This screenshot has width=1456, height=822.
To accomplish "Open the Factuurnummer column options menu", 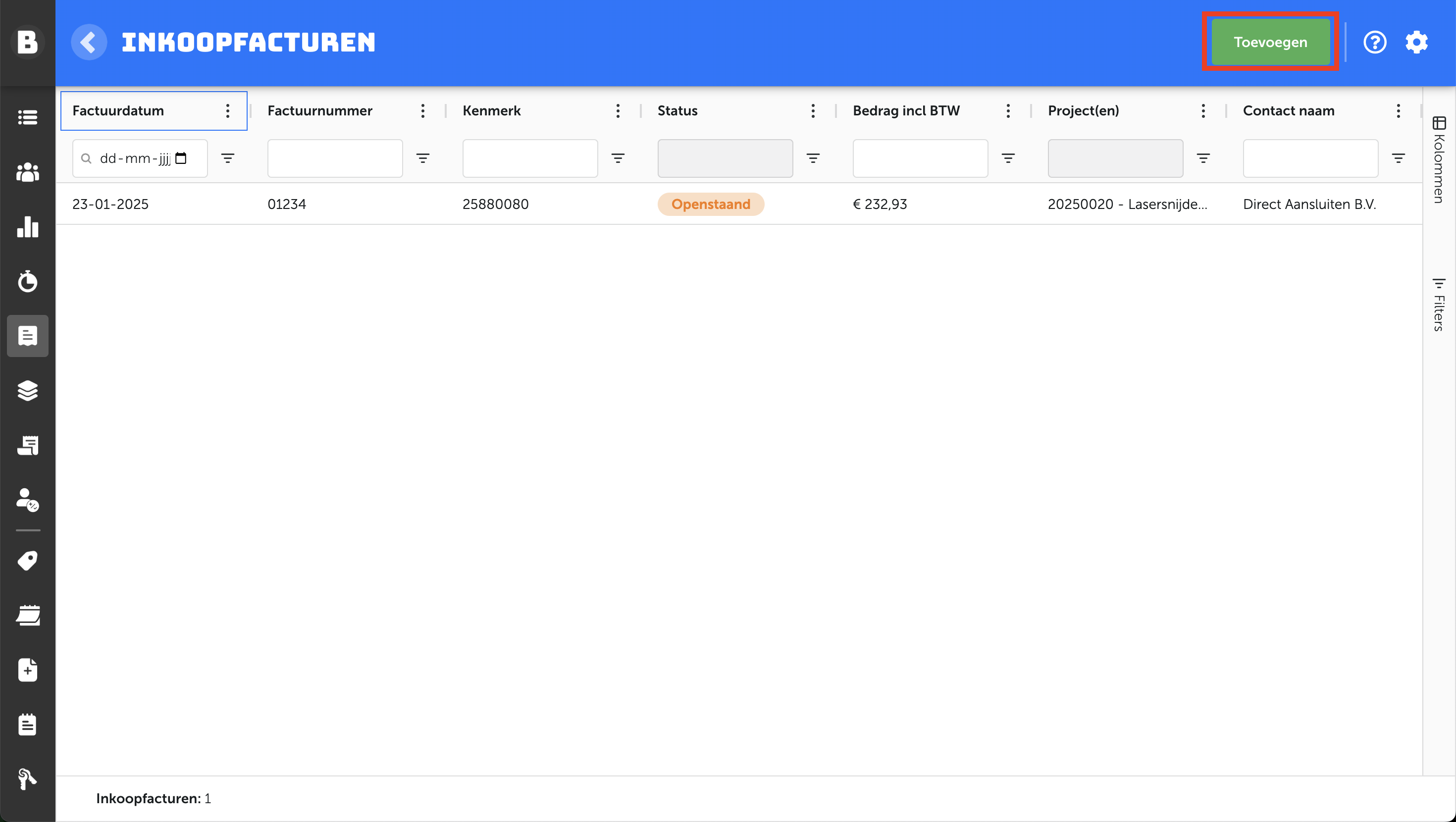I will (422, 111).
